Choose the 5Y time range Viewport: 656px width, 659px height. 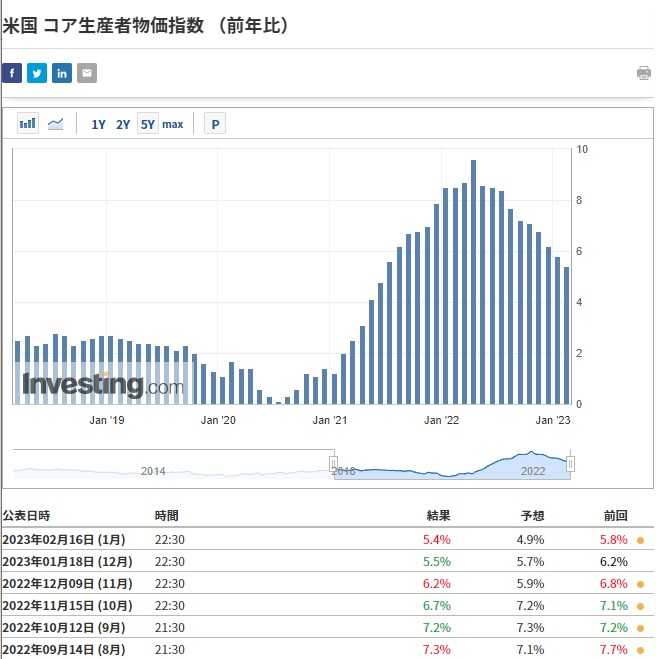pos(148,125)
